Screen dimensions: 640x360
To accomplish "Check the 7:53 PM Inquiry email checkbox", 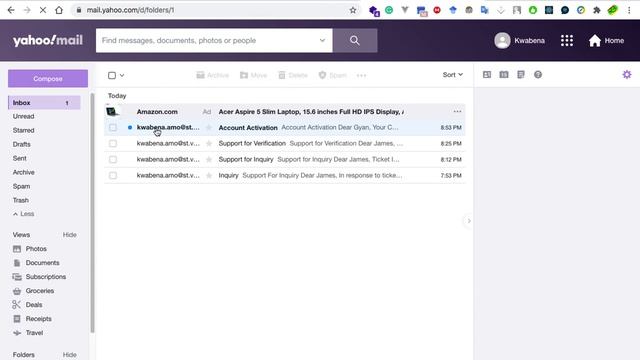I will tap(113, 175).
